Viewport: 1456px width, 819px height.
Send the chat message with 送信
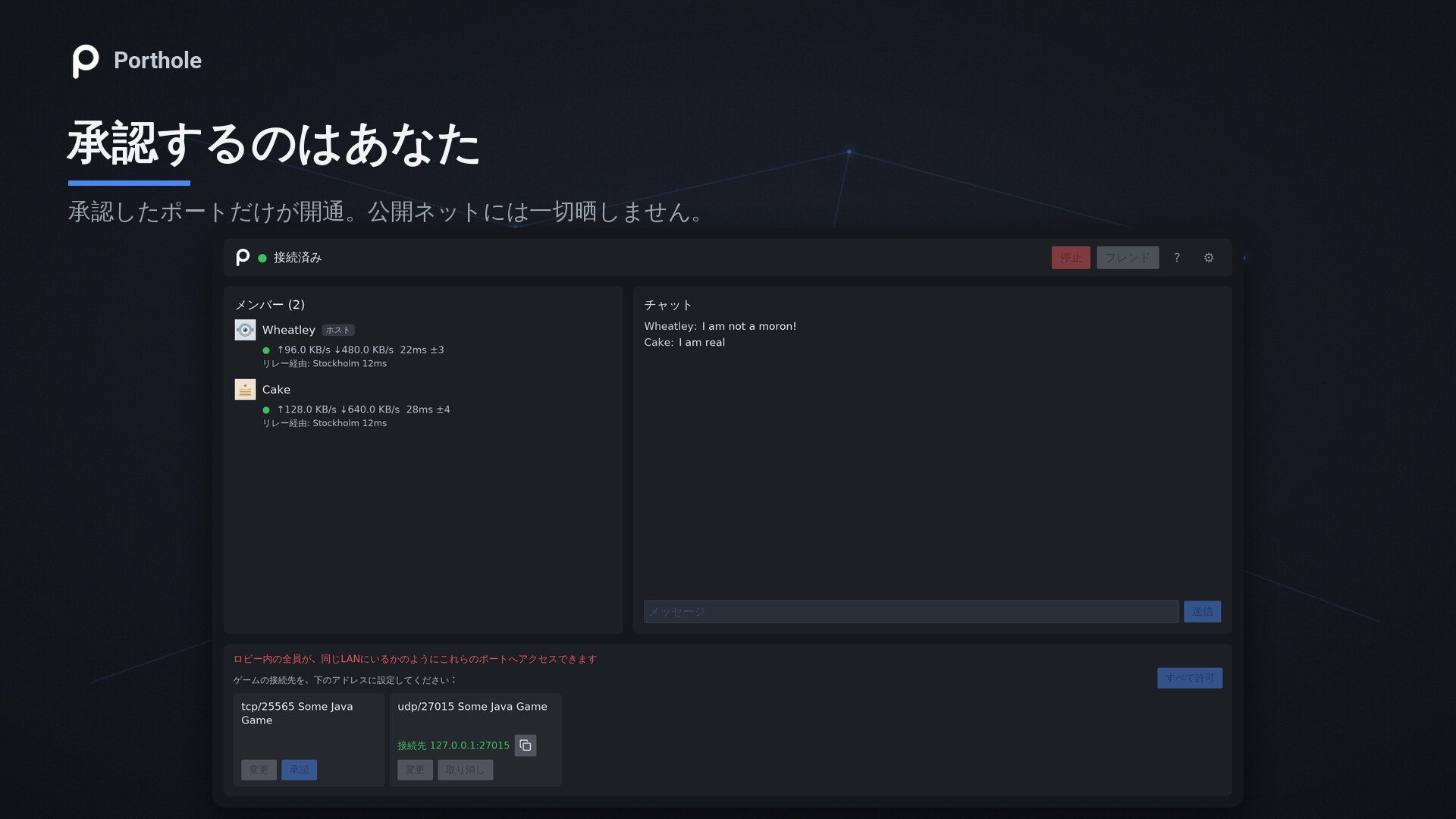click(1202, 612)
